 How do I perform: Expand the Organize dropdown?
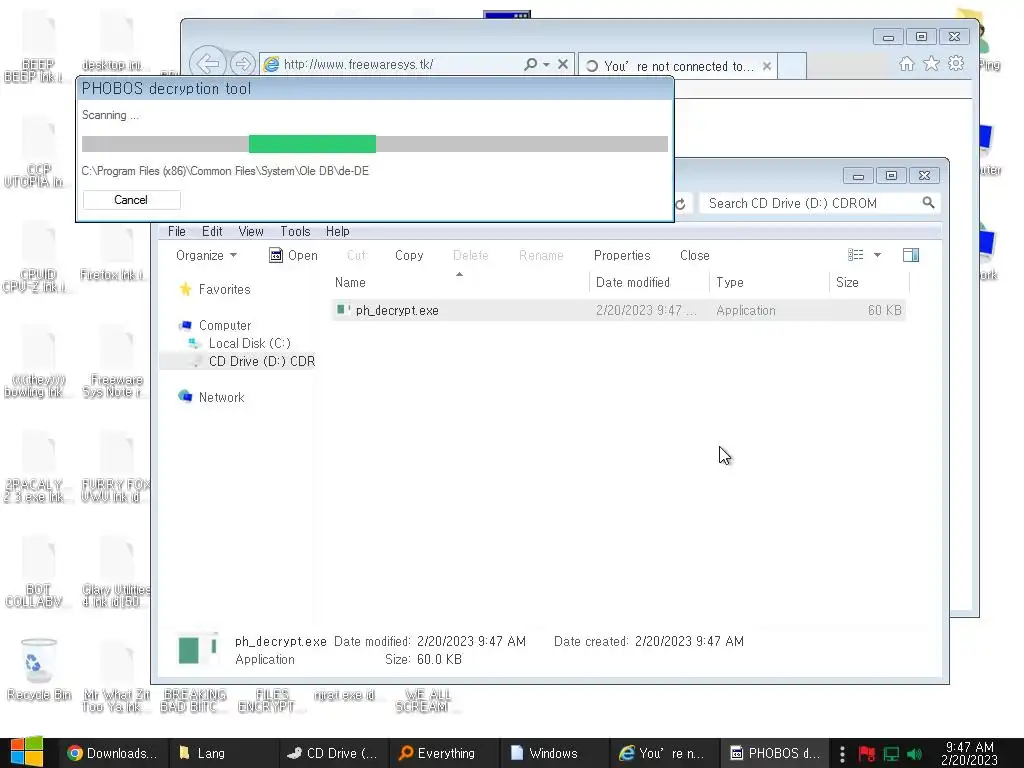206,255
